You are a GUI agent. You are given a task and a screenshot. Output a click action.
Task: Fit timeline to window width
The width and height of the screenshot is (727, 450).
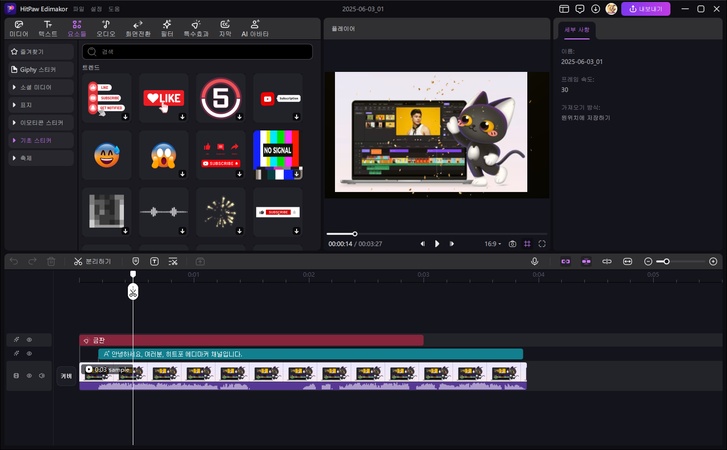[627, 261]
